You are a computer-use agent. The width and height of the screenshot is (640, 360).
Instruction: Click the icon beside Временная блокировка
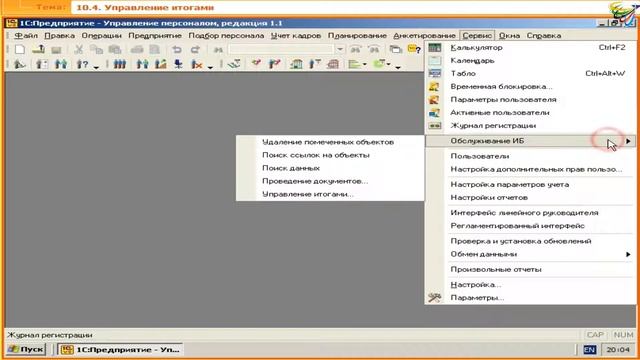click(434, 87)
